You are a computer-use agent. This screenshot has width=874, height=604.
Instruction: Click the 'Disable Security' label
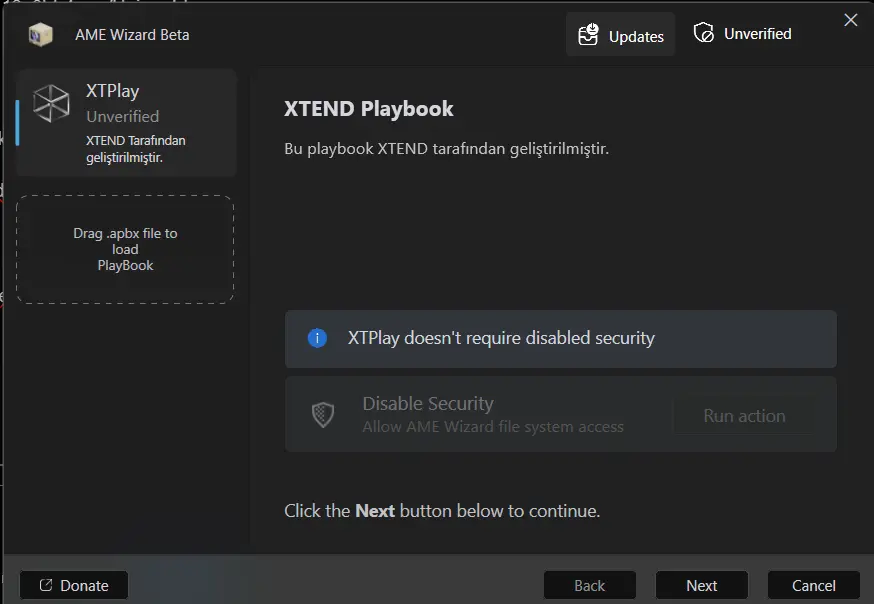[428, 403]
